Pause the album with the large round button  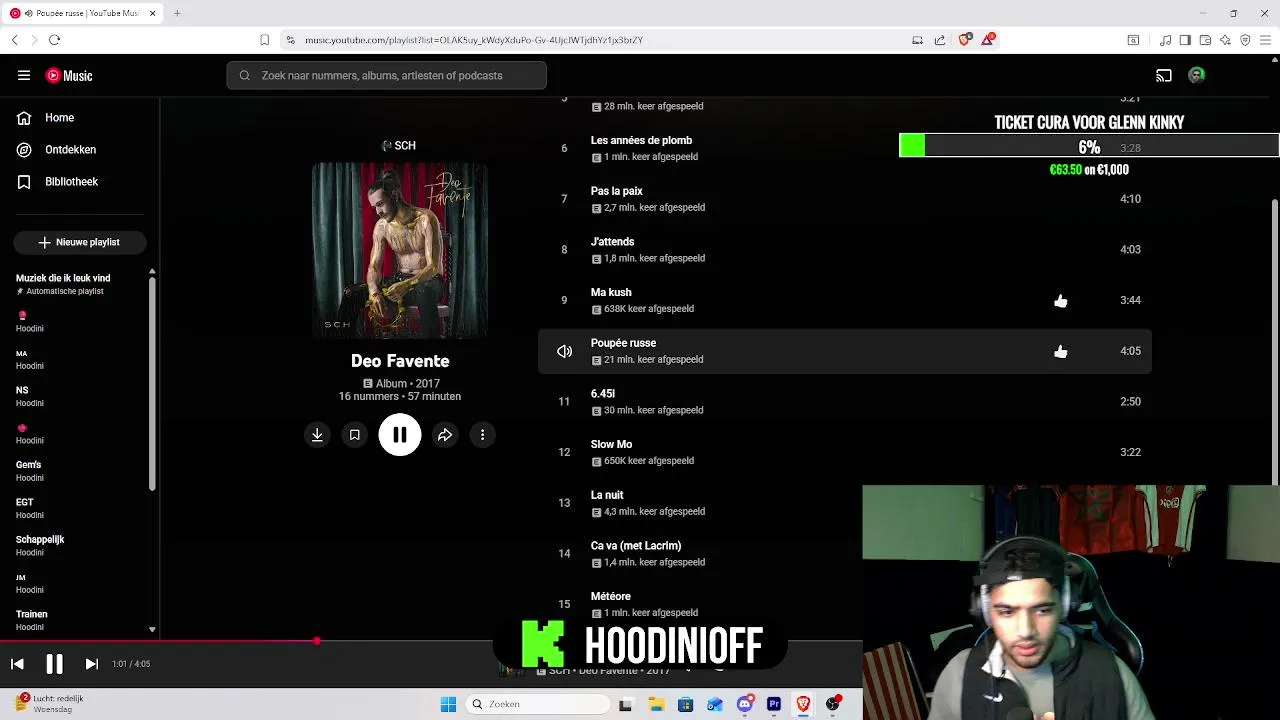pos(400,435)
